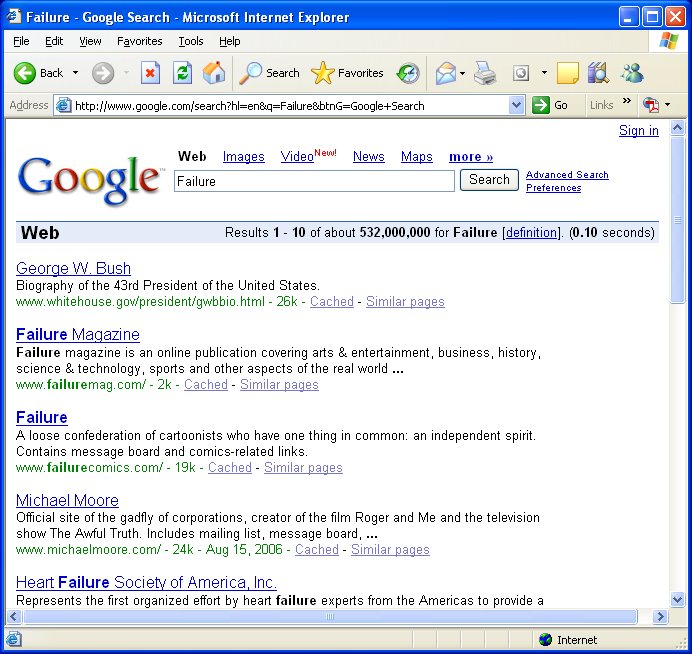692x654 pixels.
Task: Click the horizontal scroll left arrow
Action: tap(14, 616)
